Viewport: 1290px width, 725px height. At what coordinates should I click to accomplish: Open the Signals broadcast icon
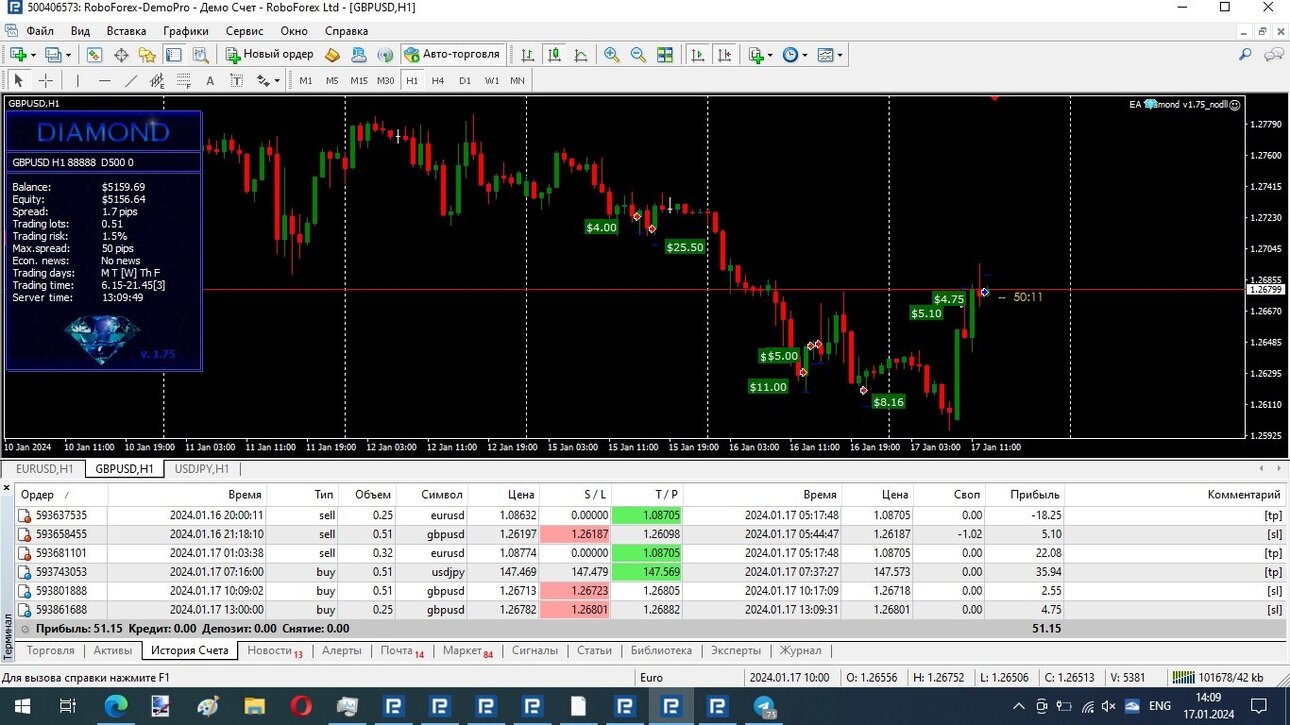385,55
